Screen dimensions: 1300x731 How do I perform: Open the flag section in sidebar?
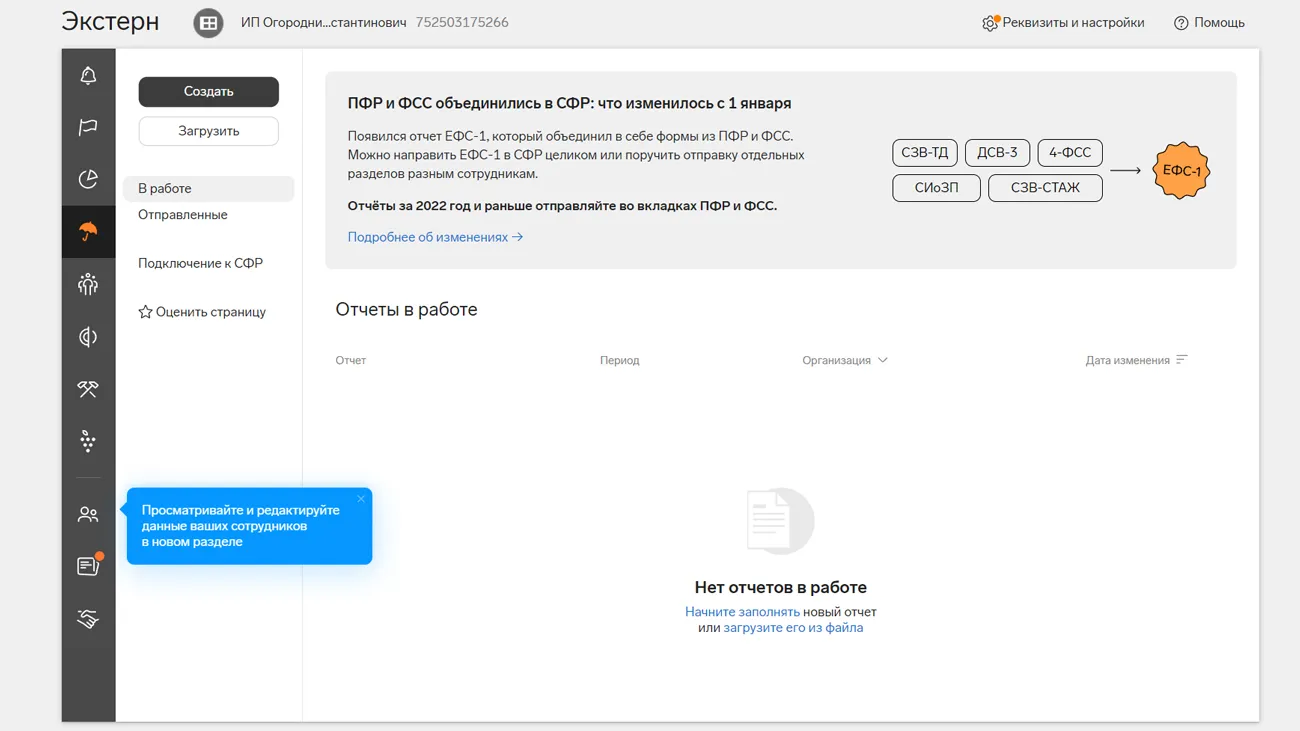(x=88, y=127)
